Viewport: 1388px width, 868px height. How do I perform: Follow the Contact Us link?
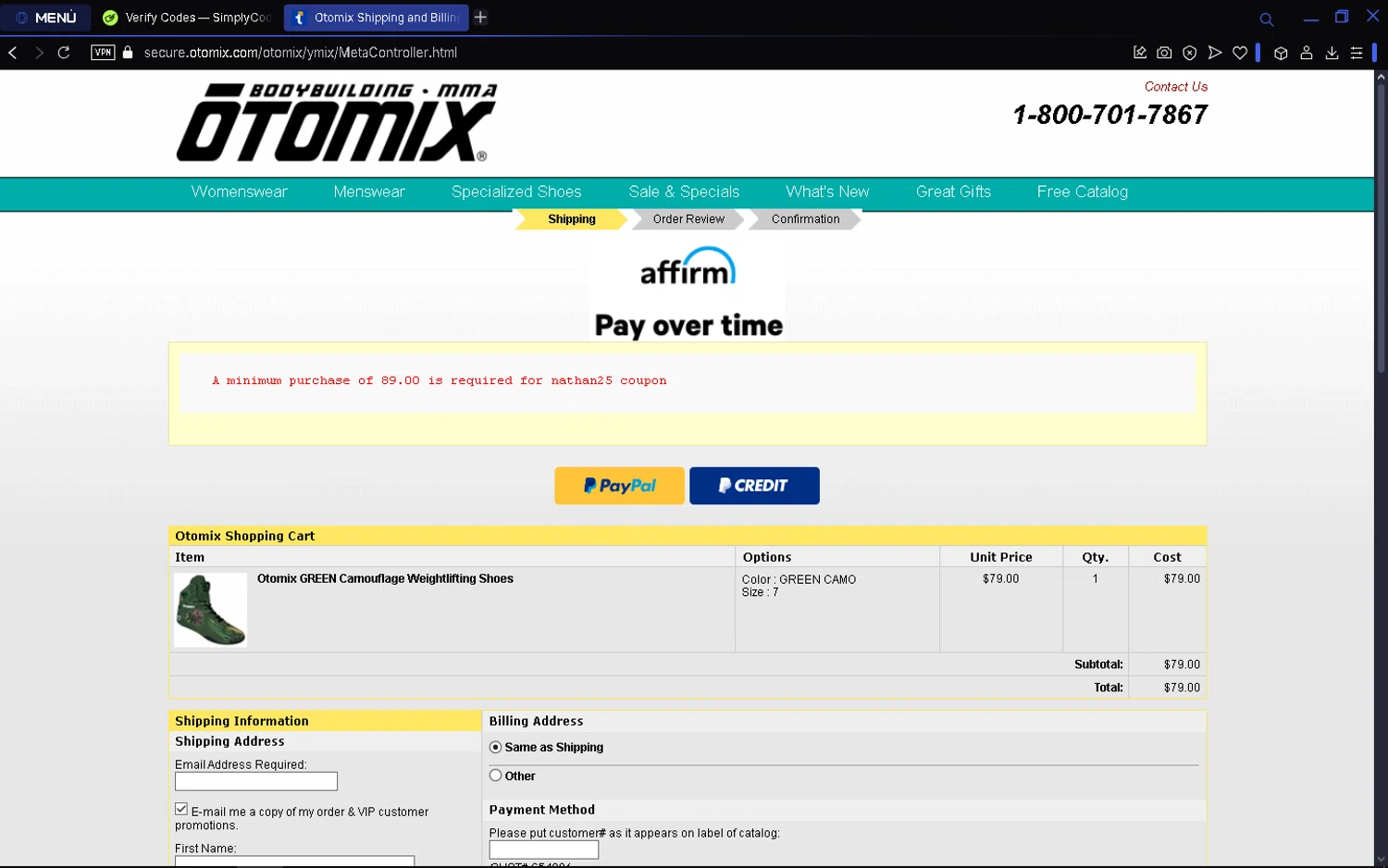tap(1176, 87)
